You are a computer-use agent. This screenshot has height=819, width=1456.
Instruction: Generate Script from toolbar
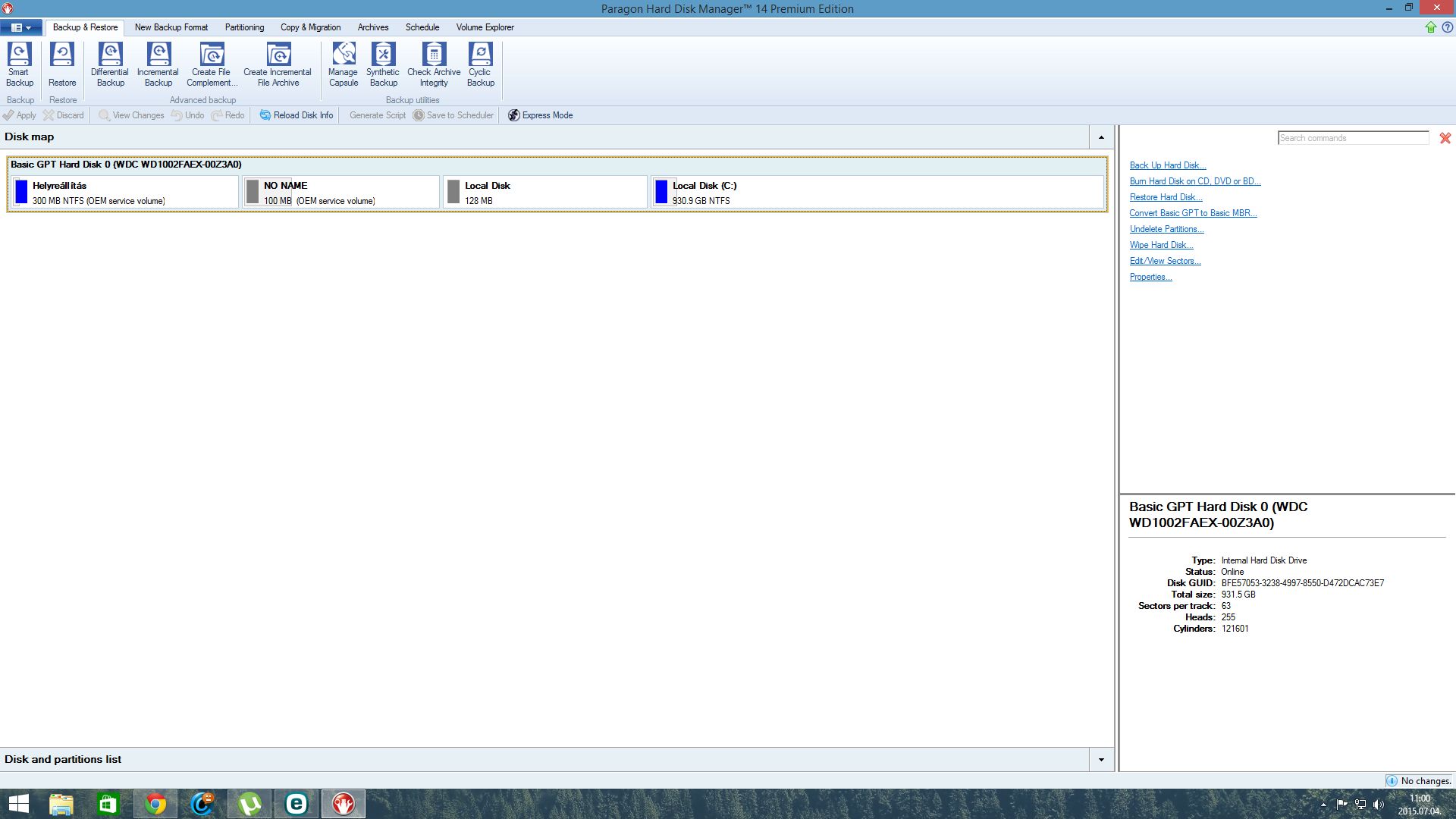coord(378,115)
